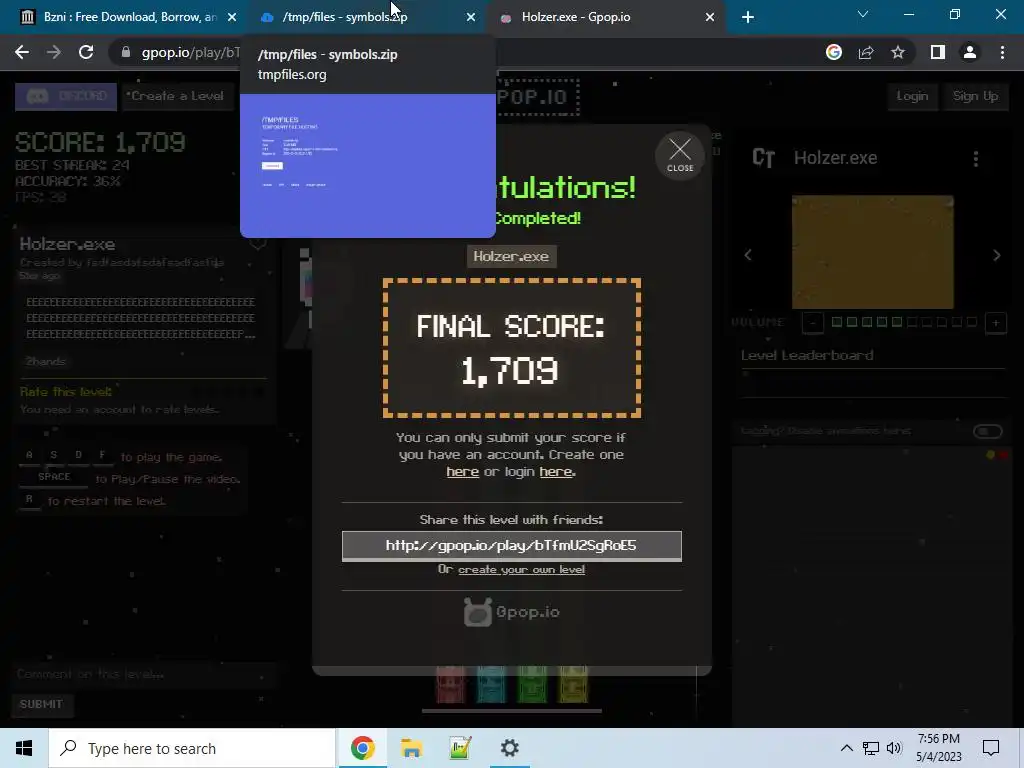The width and height of the screenshot is (1024, 768).
Task: Click the teal game lane key
Action: (x=491, y=684)
